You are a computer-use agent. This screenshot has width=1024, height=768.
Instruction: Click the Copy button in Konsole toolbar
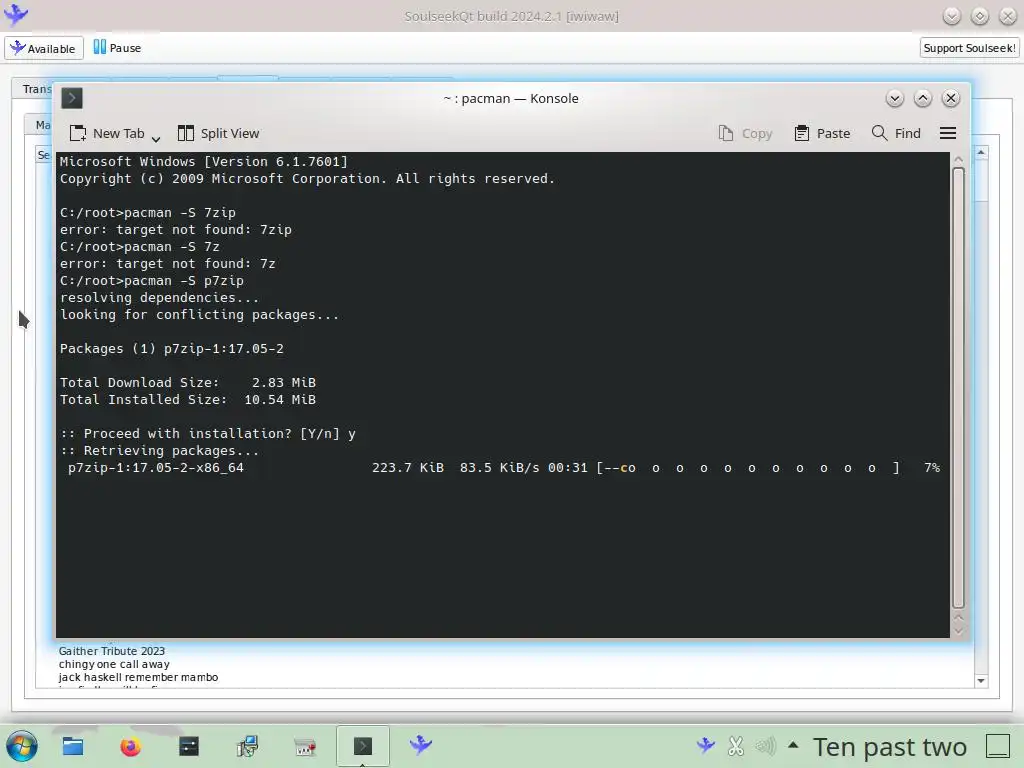coord(745,133)
